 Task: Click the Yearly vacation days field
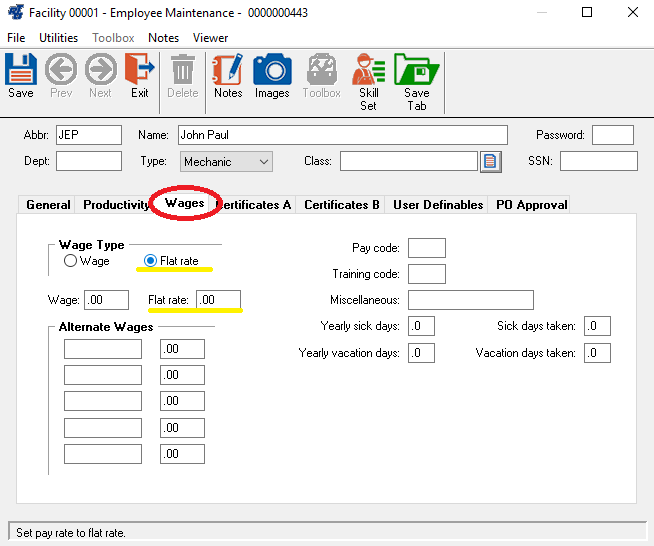tap(421, 353)
